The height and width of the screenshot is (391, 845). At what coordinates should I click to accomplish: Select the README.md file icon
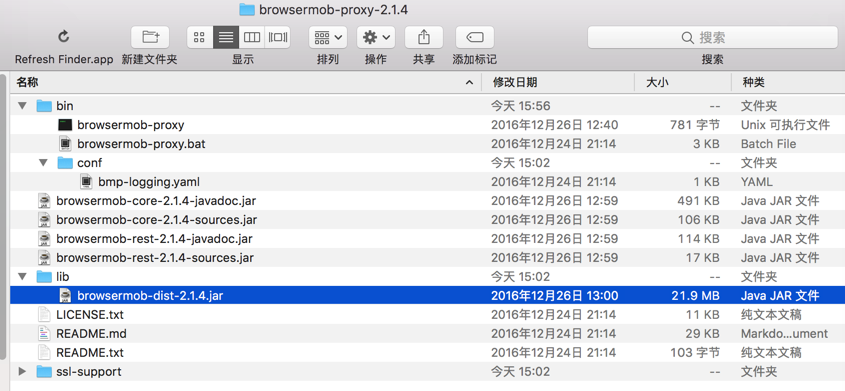click(x=44, y=333)
